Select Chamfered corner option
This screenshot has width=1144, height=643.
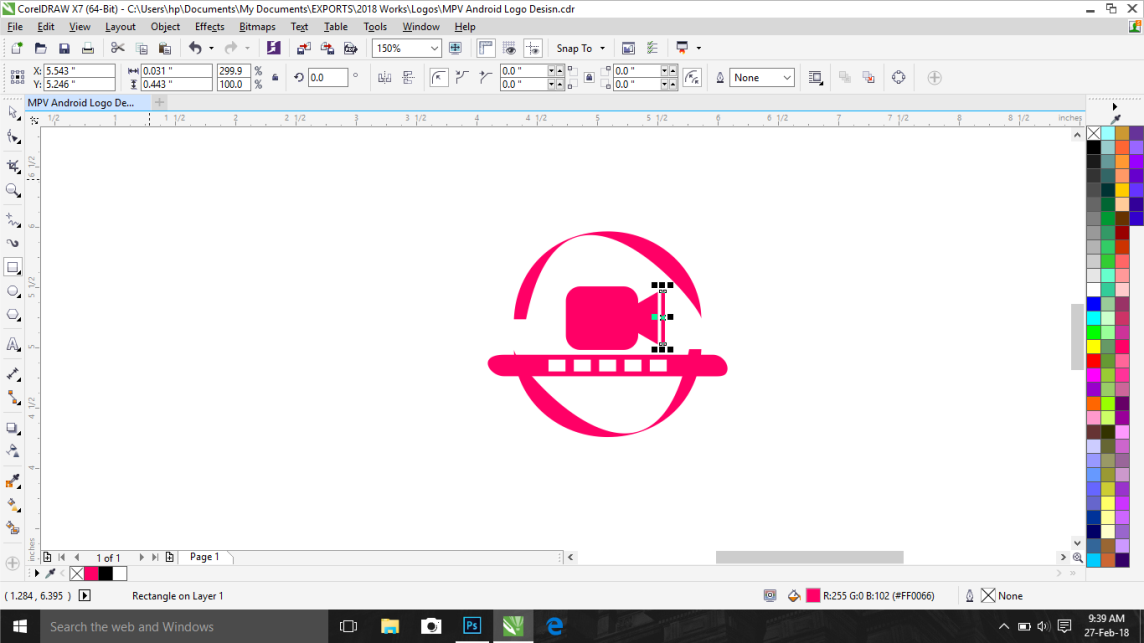tap(485, 77)
